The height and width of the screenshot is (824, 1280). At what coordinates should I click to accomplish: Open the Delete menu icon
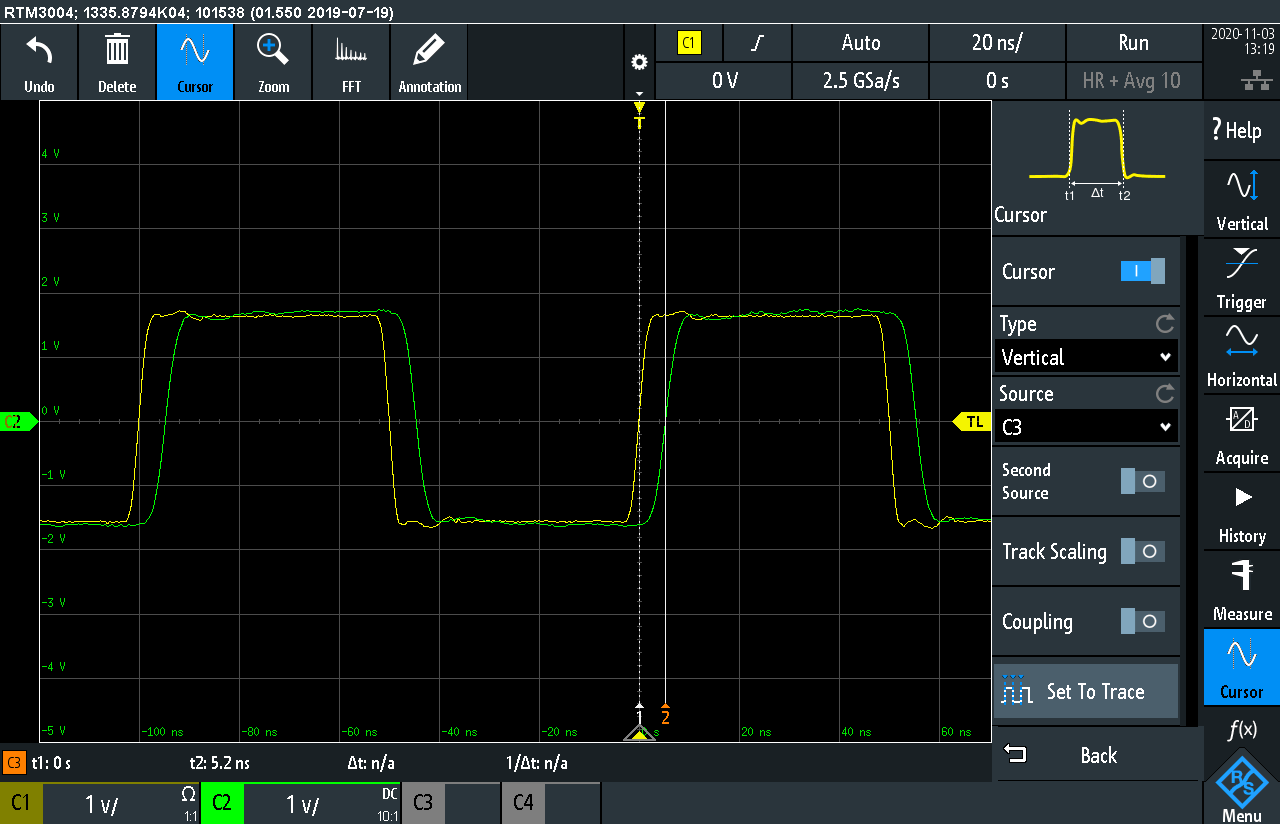[117, 61]
